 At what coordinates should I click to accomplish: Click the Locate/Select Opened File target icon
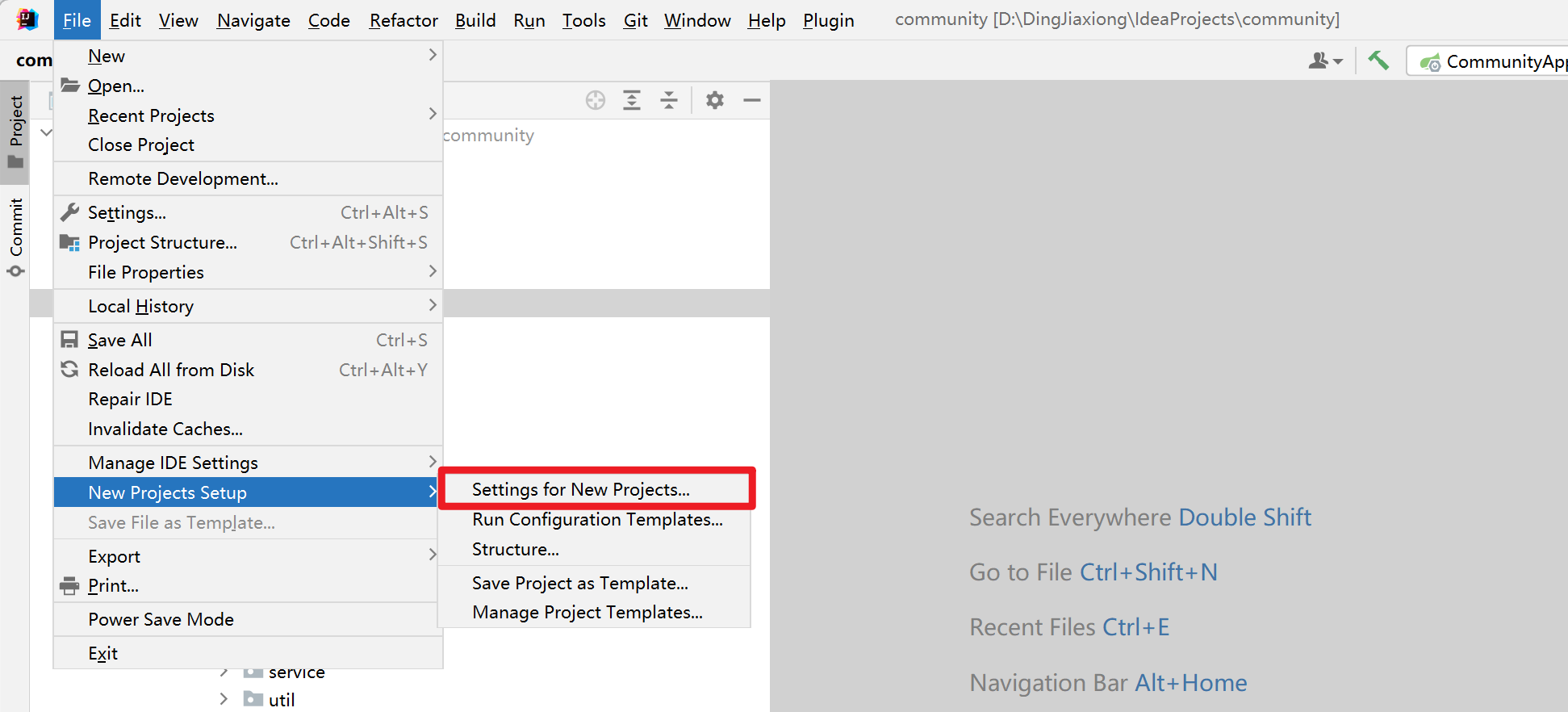(x=596, y=100)
